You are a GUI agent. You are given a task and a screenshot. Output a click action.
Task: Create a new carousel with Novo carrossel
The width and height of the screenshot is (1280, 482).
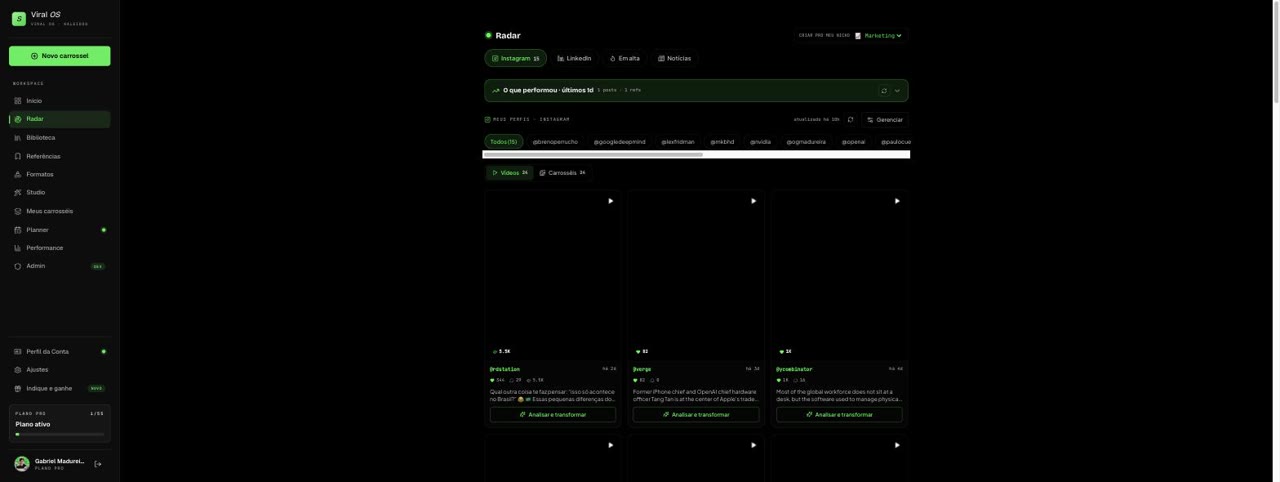(x=60, y=56)
